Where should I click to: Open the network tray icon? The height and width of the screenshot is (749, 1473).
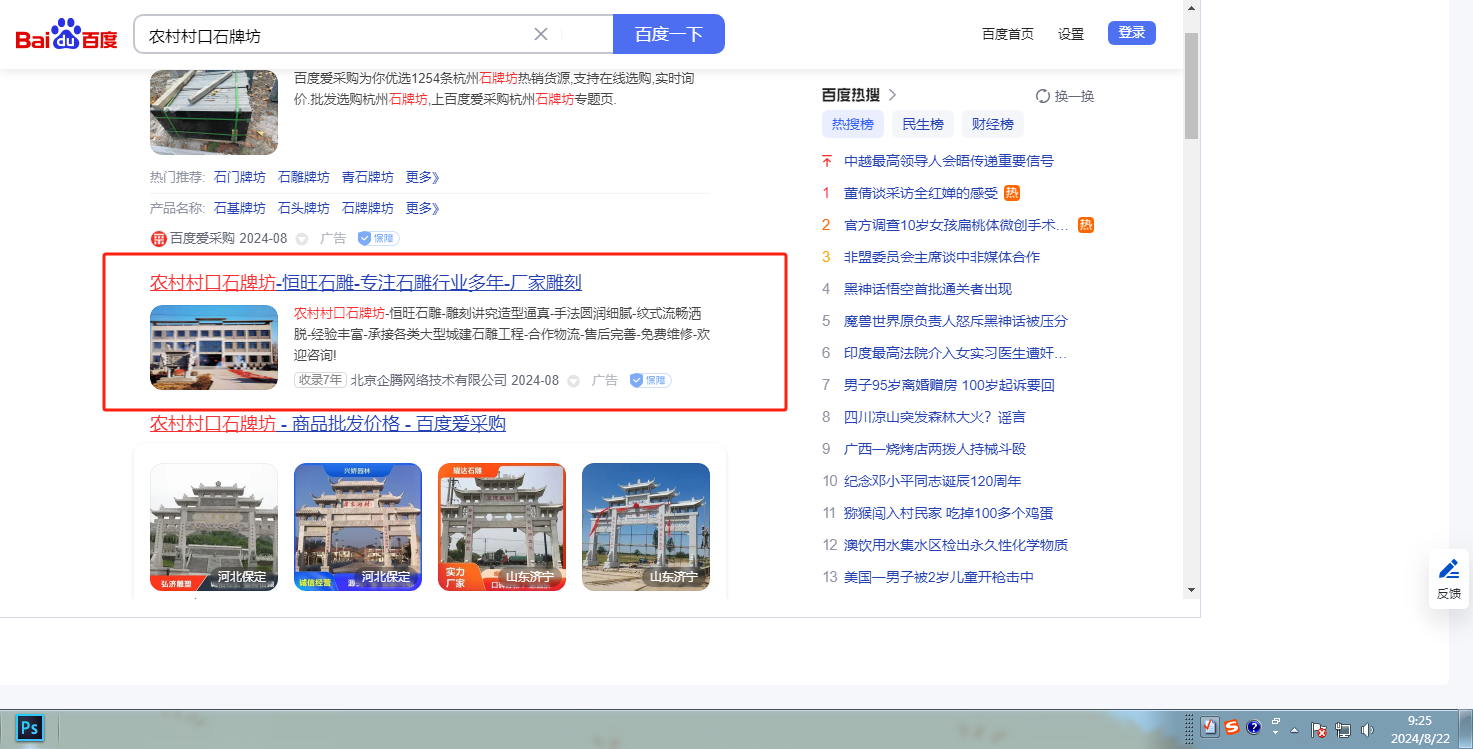1343,730
